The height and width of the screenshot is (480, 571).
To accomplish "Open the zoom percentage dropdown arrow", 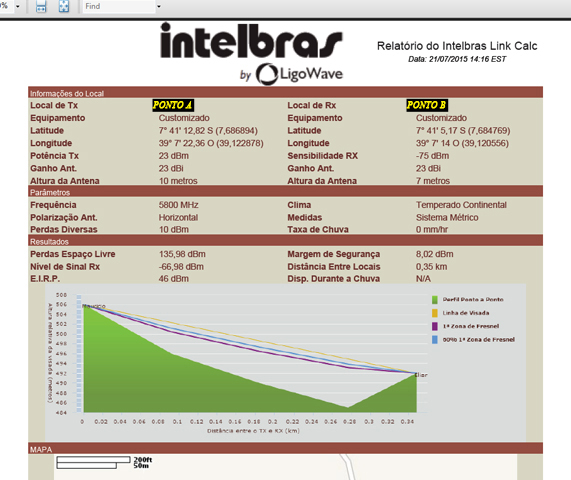I will 17,6.
